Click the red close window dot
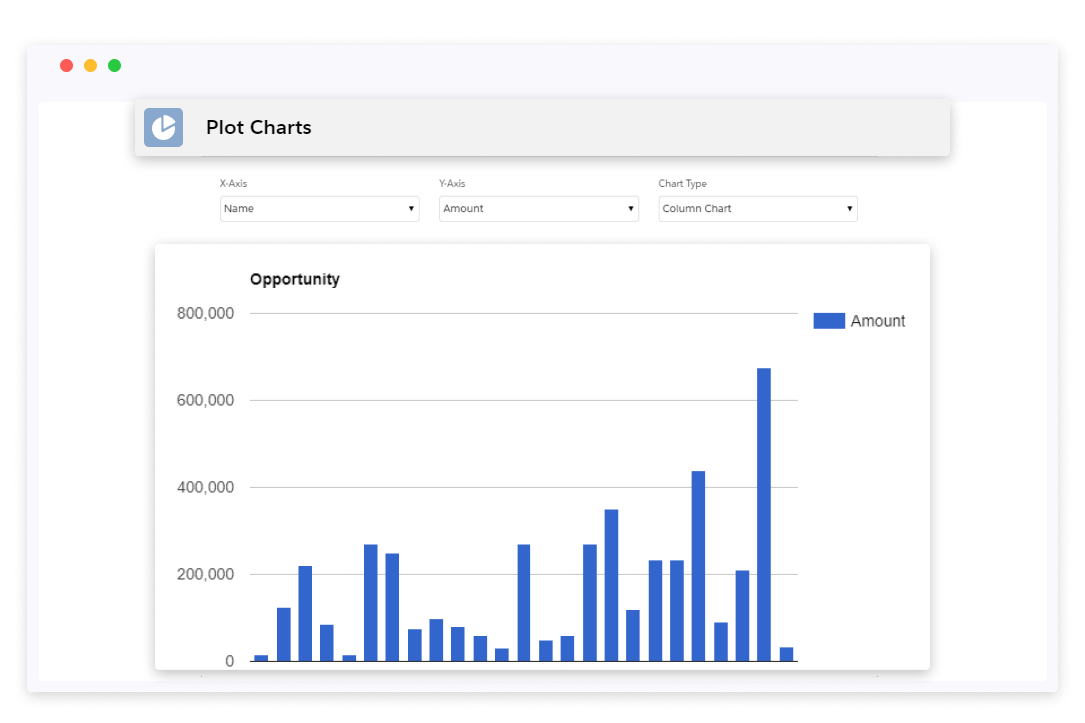The height and width of the screenshot is (723, 1085). point(67,66)
